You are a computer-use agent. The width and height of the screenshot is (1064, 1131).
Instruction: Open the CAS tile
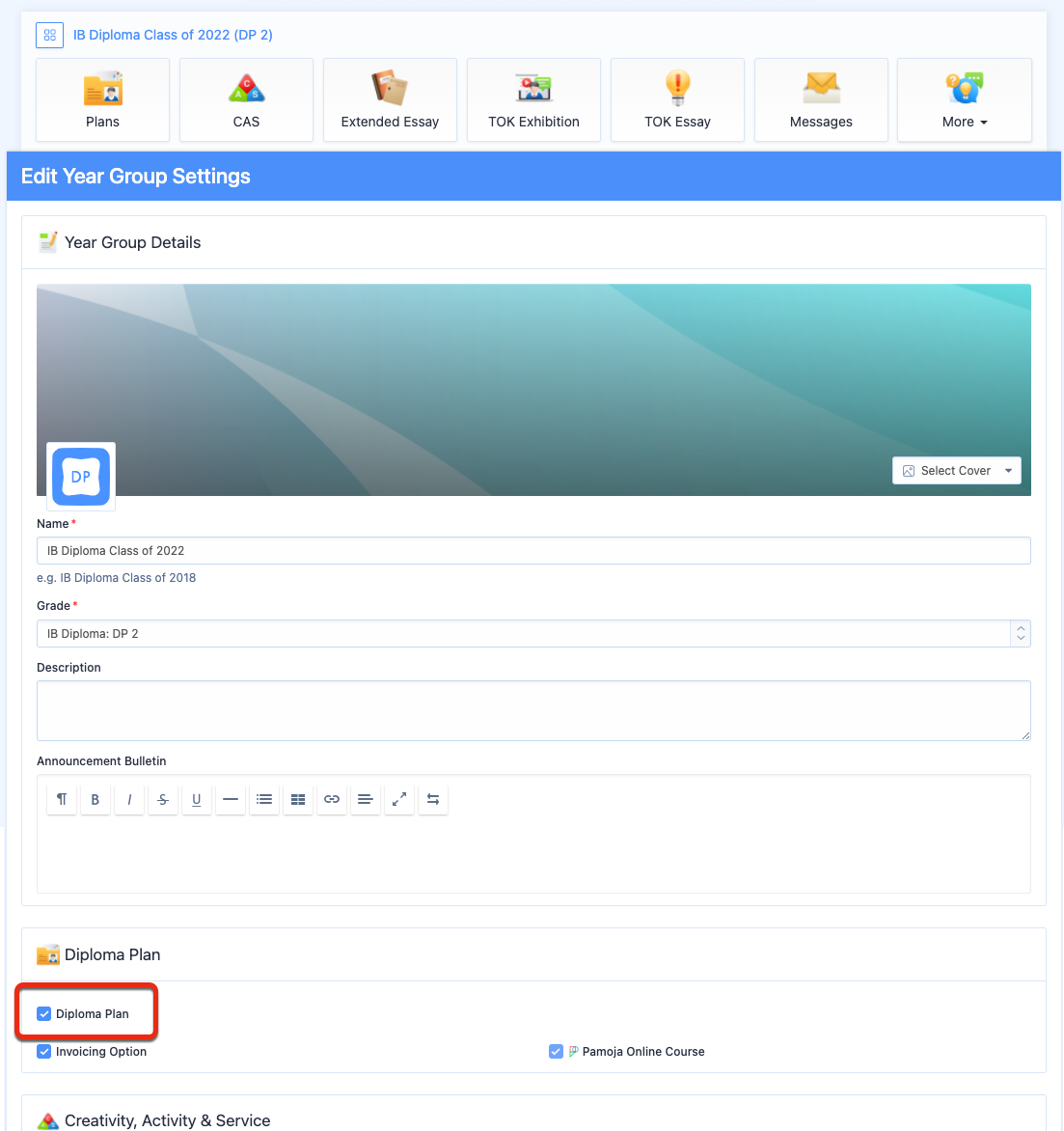(246, 100)
